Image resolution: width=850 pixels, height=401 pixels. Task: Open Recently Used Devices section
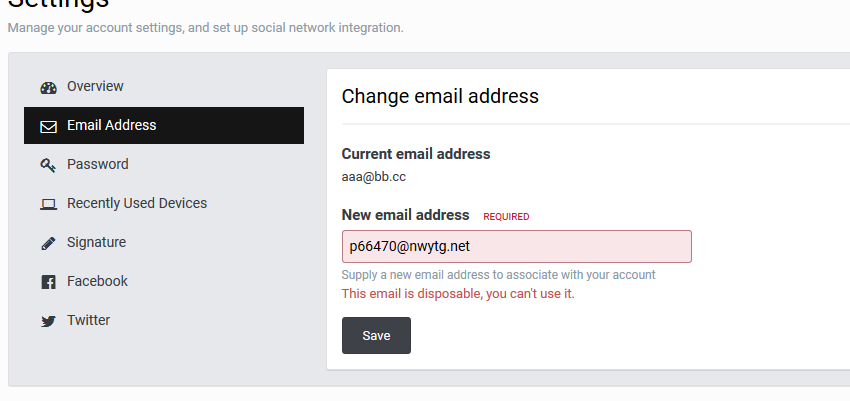[164, 203]
